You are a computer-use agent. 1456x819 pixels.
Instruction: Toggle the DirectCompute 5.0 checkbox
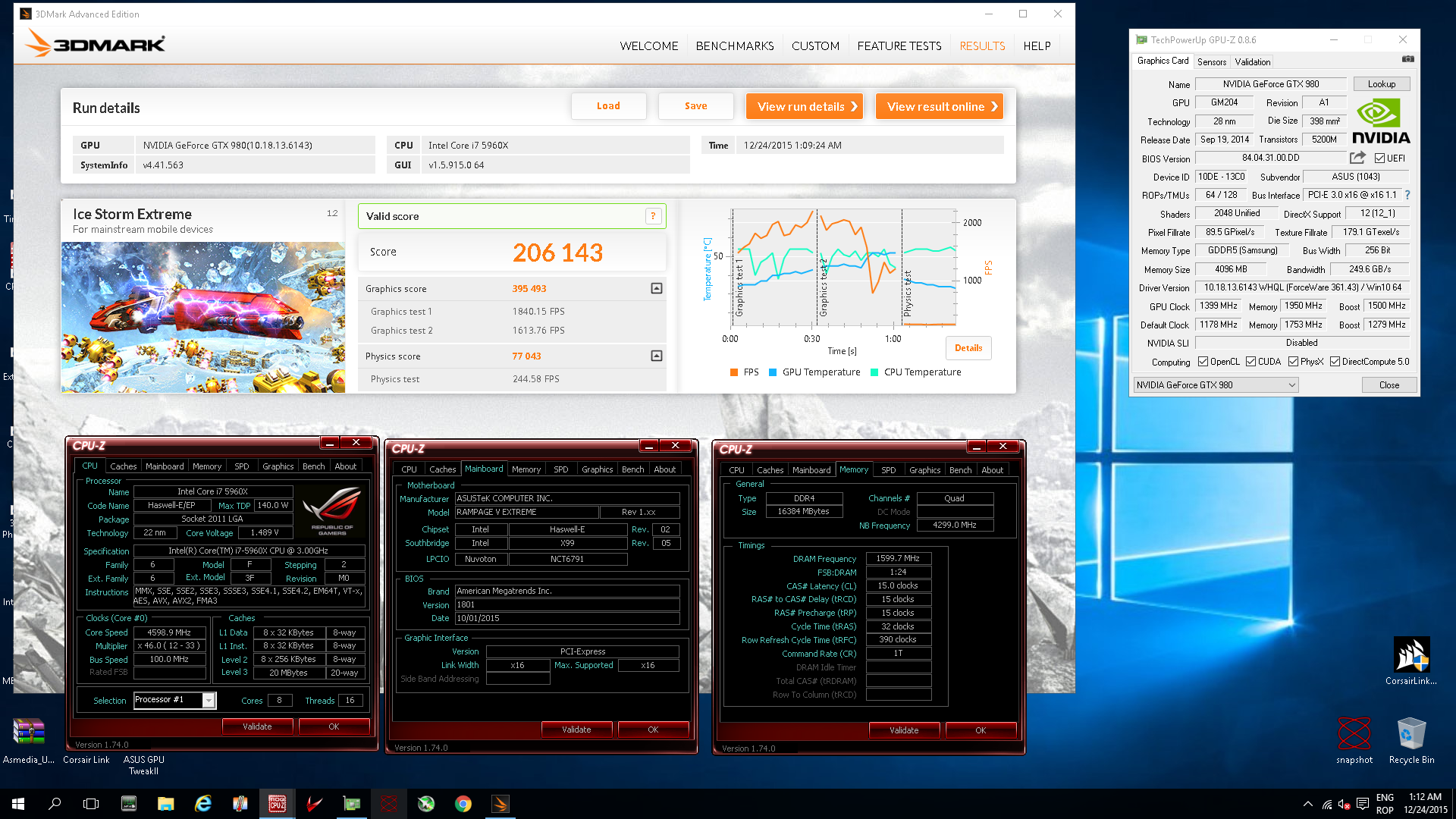tap(1335, 362)
